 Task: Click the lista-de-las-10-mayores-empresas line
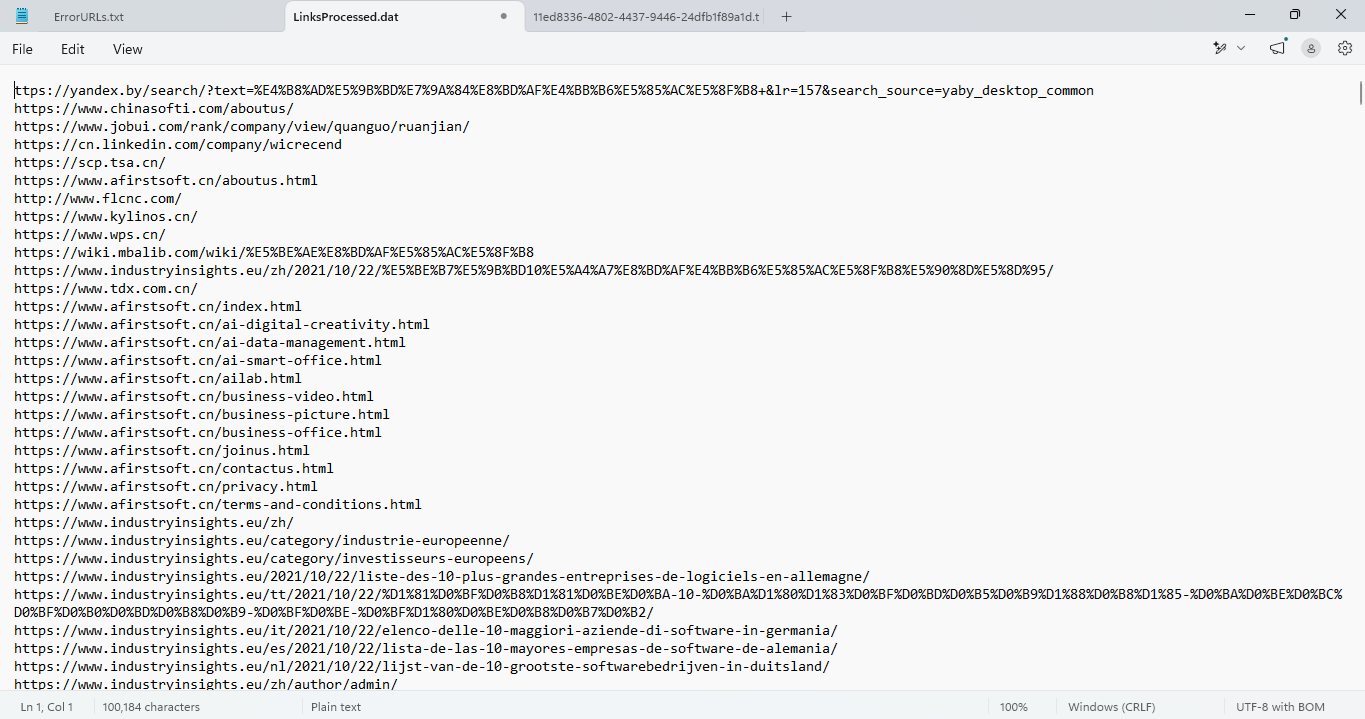tap(426, 648)
